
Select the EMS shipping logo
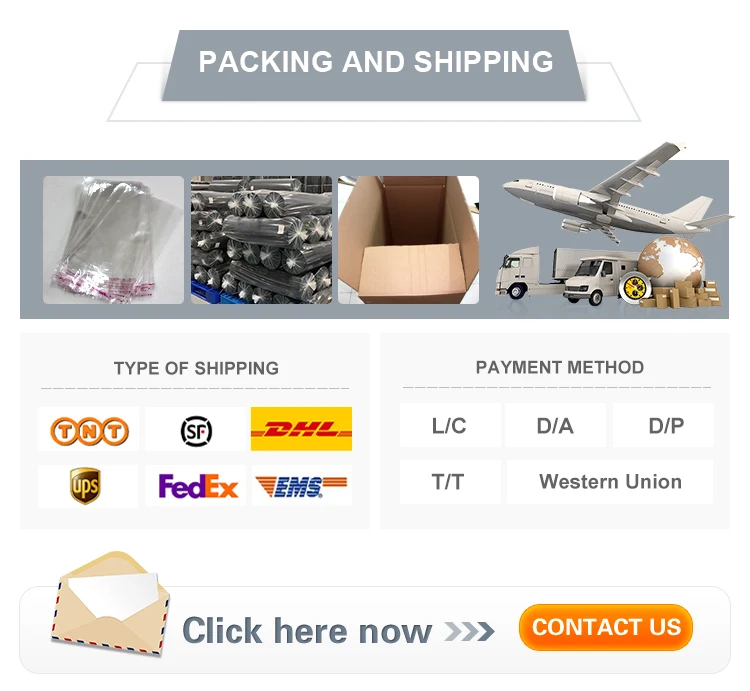(x=301, y=486)
